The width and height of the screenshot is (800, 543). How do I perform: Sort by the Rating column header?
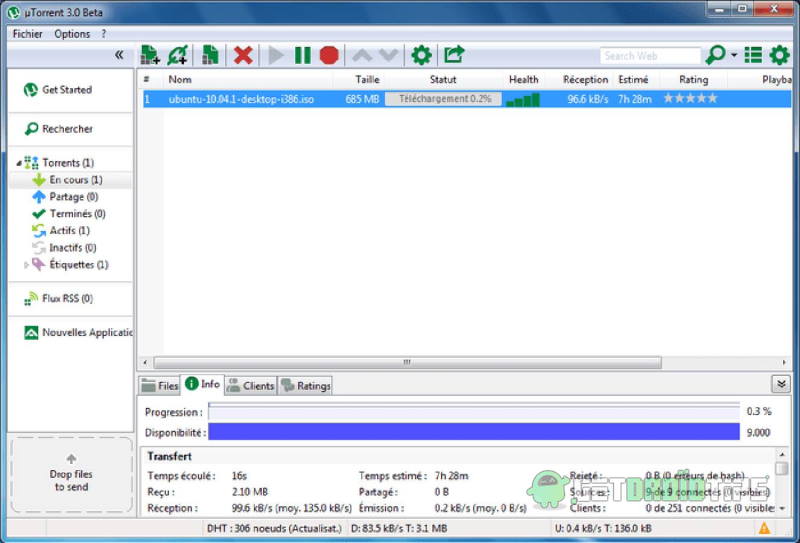[x=693, y=80]
